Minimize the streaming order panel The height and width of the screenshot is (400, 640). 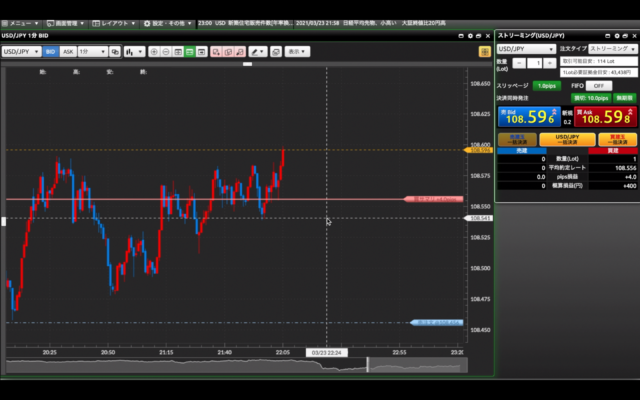608,36
